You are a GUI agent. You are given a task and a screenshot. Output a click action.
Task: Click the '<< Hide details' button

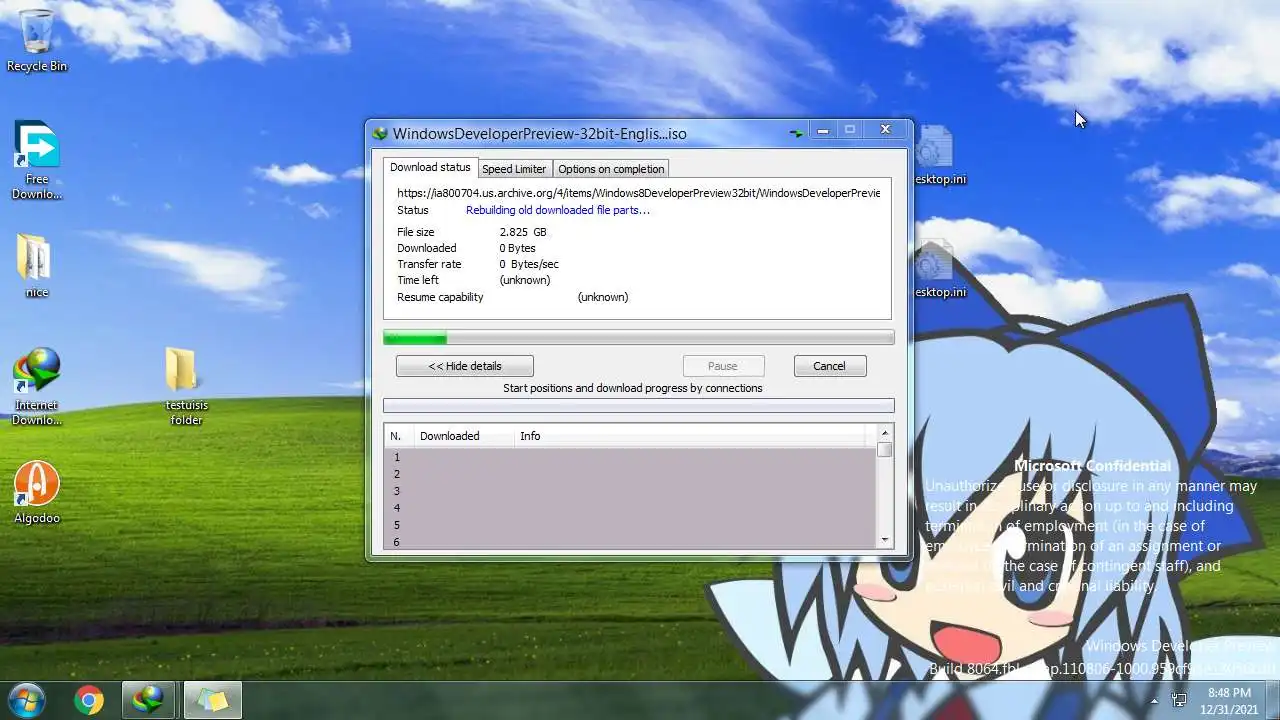(x=465, y=366)
